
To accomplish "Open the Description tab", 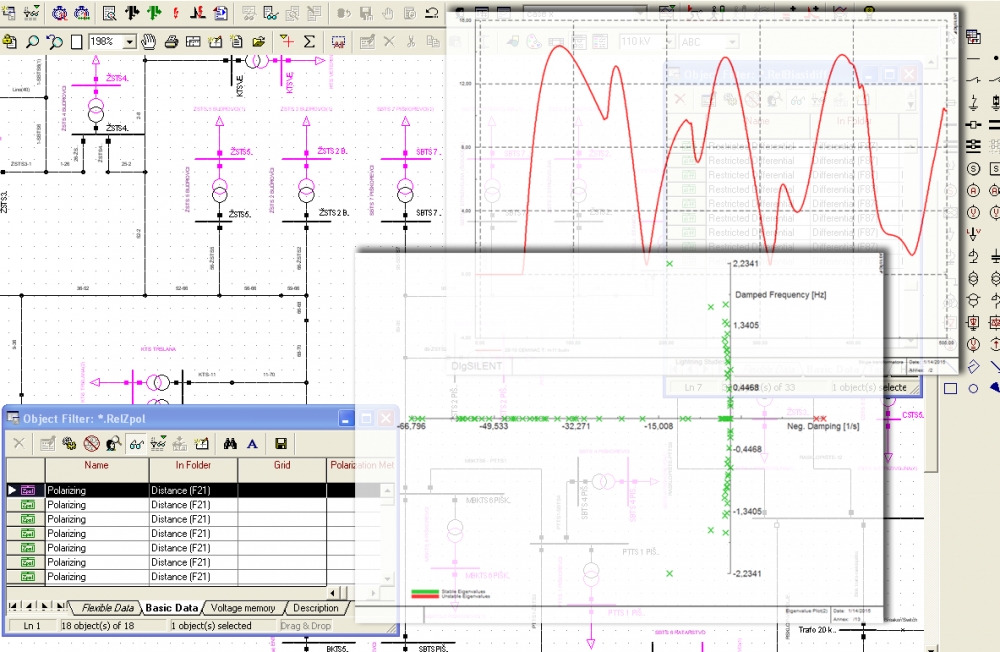I will coord(316,608).
